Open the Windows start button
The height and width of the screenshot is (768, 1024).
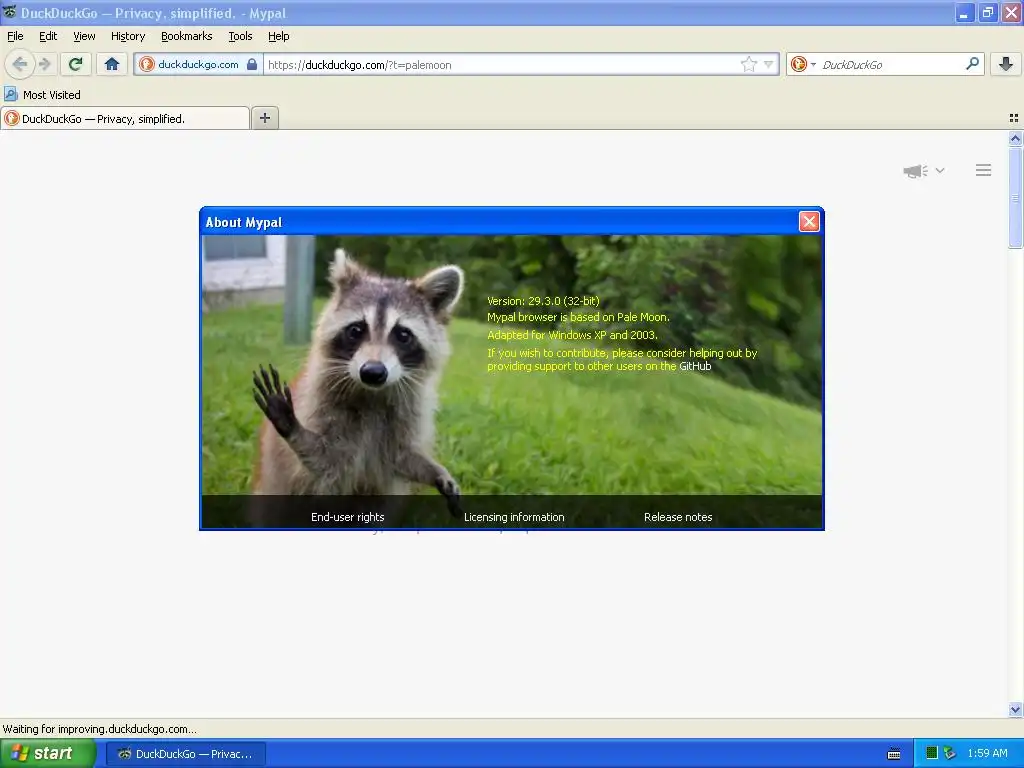48,753
